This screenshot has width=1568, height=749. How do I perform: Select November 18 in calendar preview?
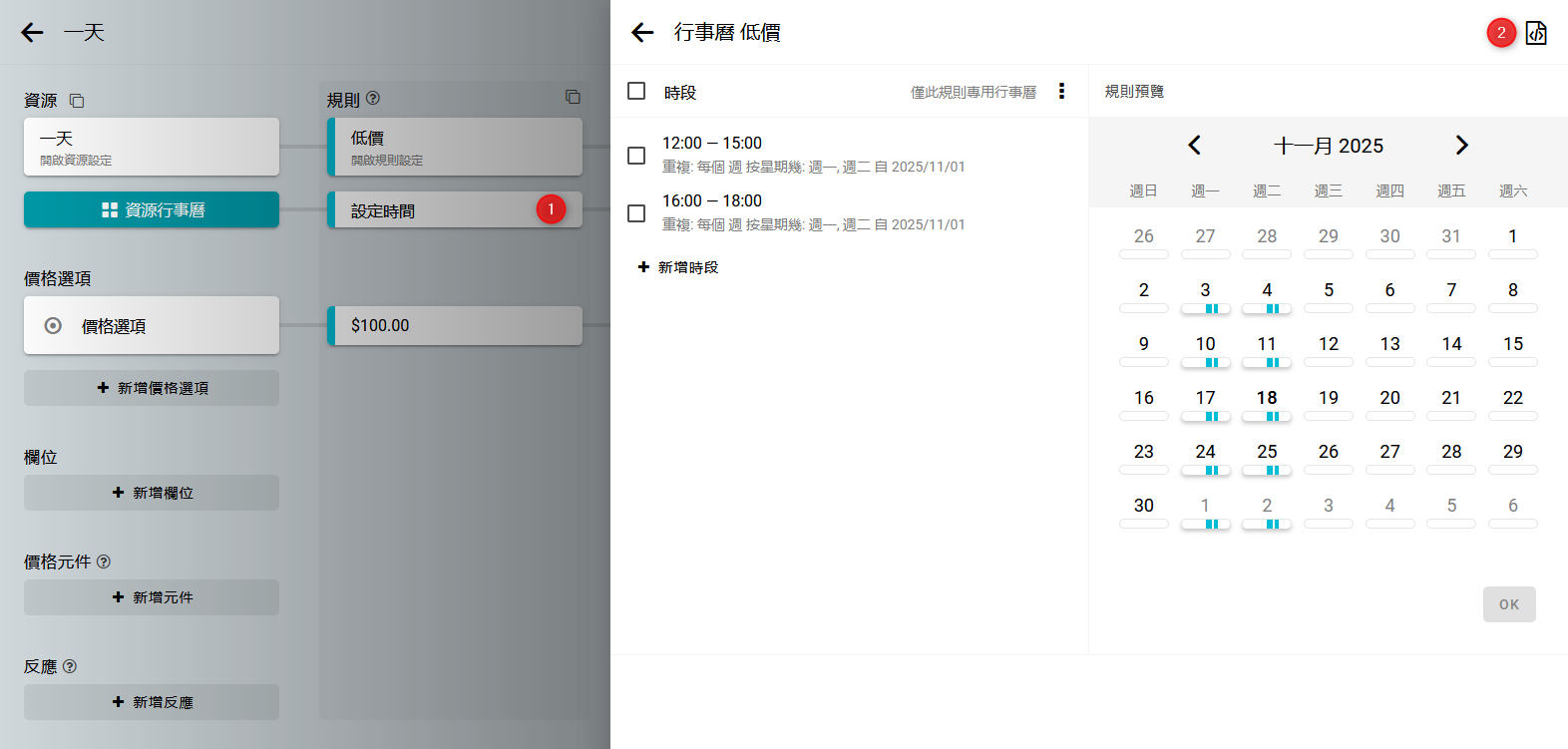click(x=1267, y=398)
